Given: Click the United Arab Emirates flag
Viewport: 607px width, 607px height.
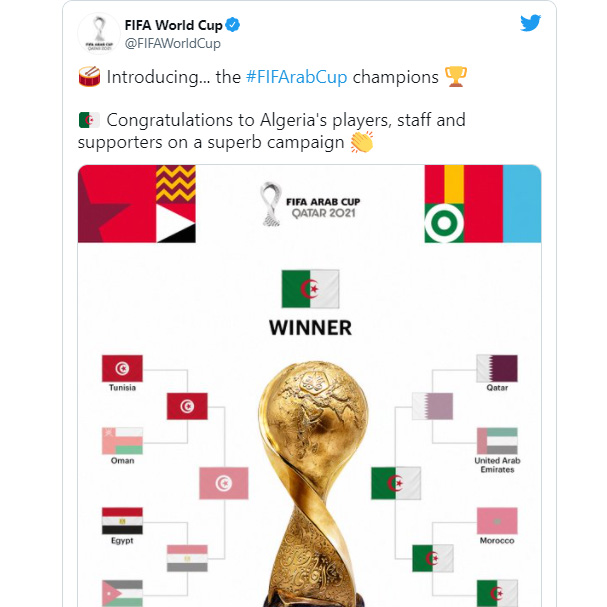Looking at the screenshot, I should pyautogui.click(x=497, y=441).
